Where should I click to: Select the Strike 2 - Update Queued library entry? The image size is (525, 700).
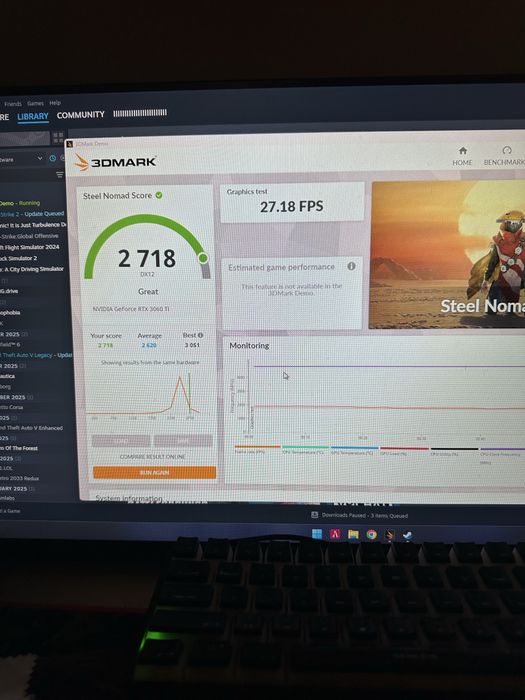point(32,214)
